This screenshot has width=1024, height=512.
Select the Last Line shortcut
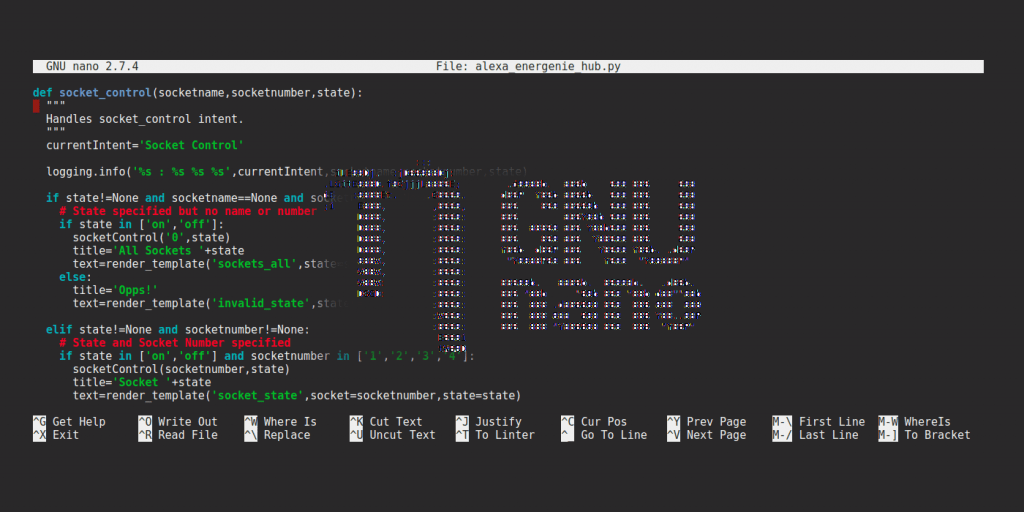tap(828, 435)
